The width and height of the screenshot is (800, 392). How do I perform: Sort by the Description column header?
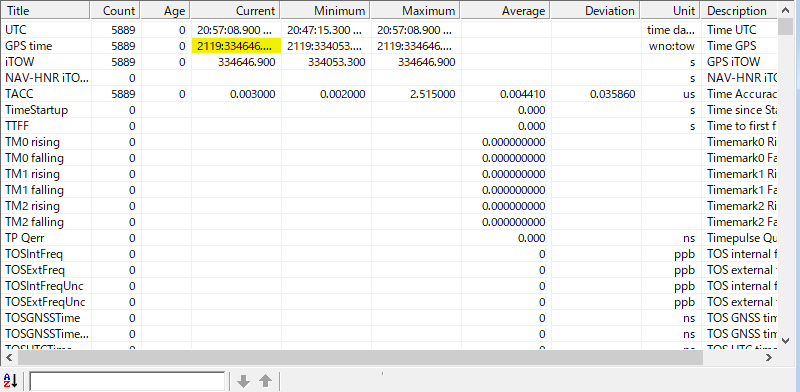[x=739, y=11]
